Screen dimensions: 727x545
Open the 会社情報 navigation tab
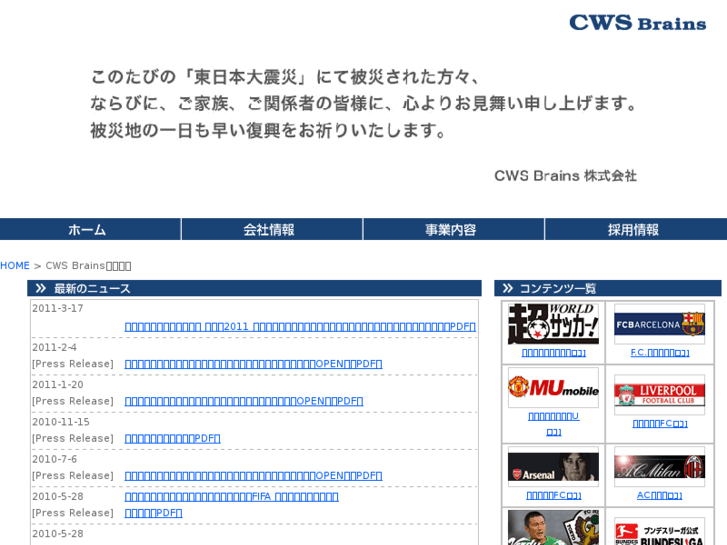pyautogui.click(x=272, y=229)
